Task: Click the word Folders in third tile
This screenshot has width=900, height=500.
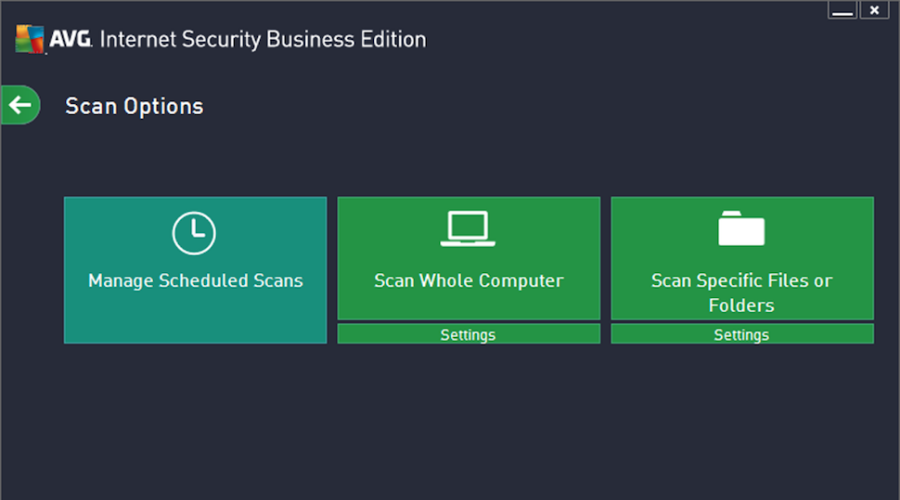Action: [742, 305]
